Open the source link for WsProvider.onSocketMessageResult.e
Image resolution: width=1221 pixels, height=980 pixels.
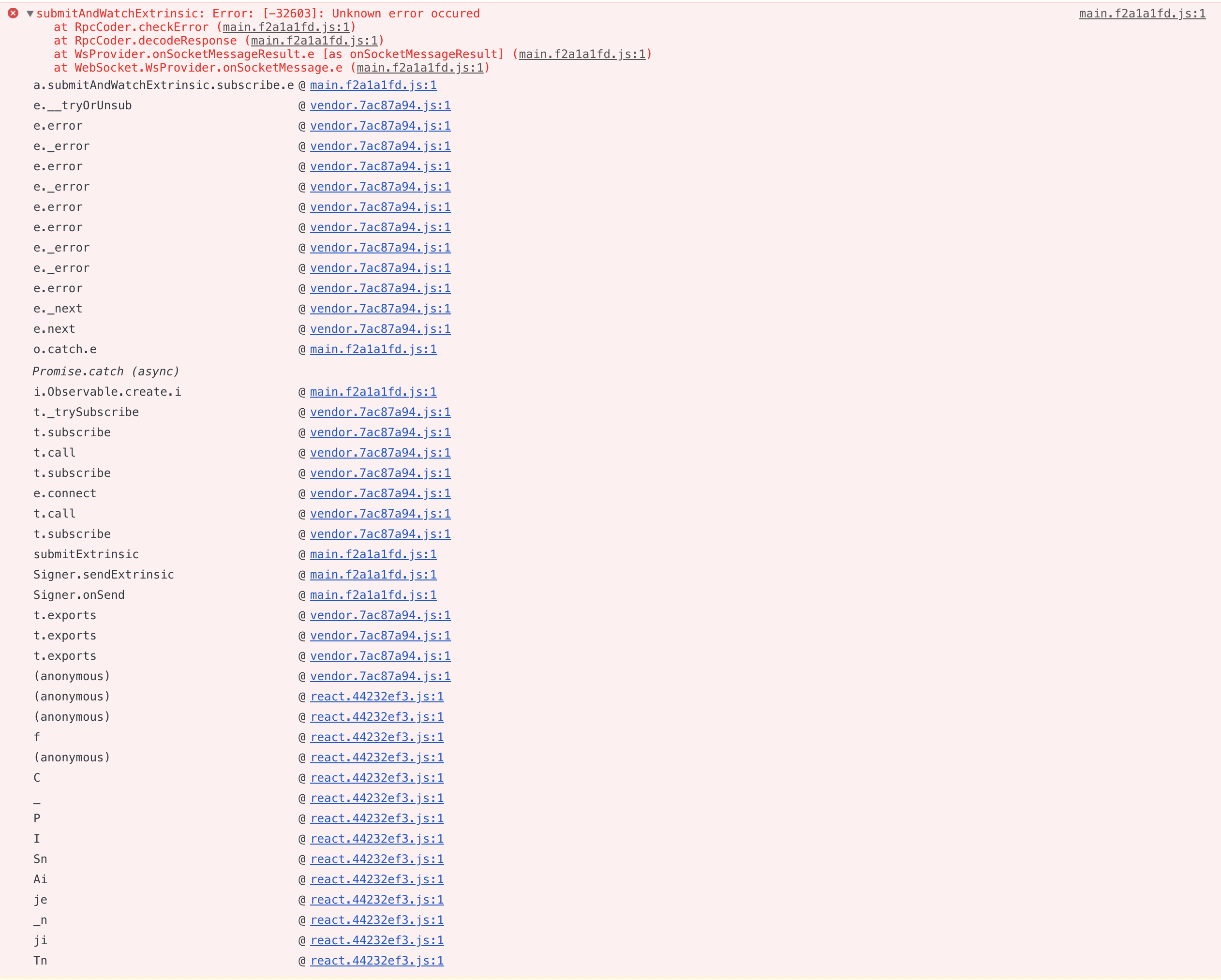tap(582, 54)
